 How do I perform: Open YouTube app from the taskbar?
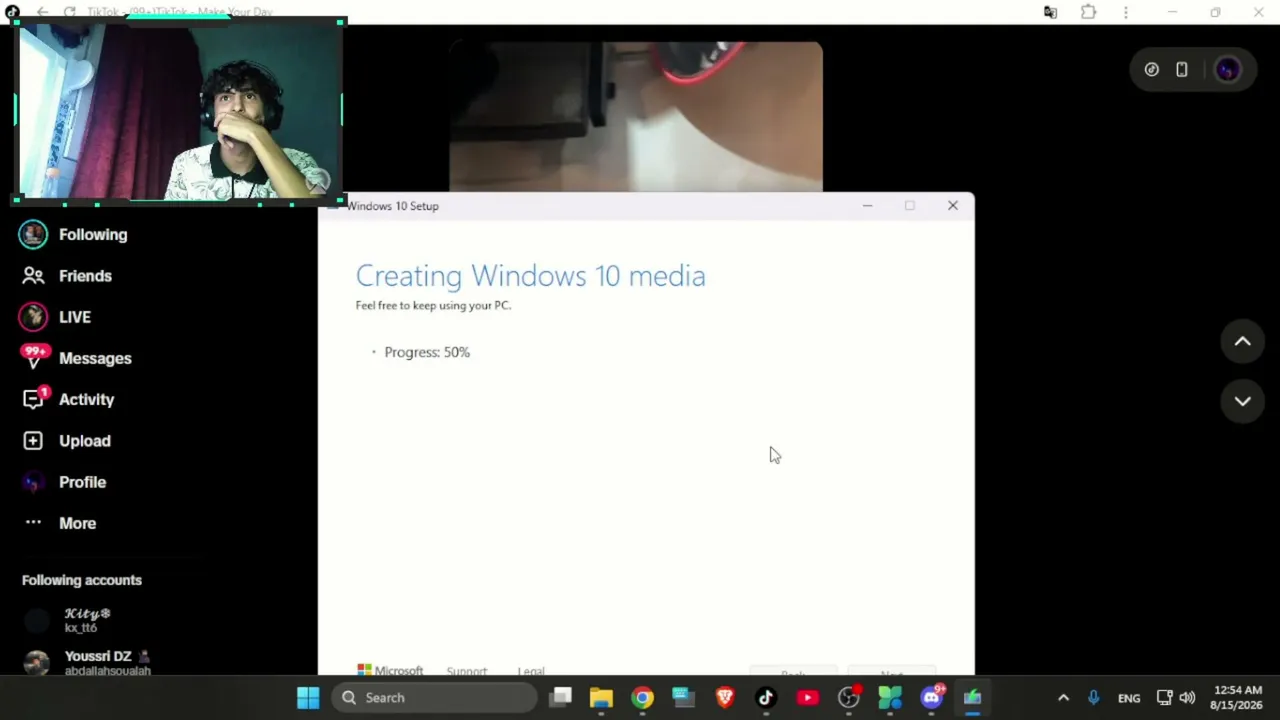(807, 697)
